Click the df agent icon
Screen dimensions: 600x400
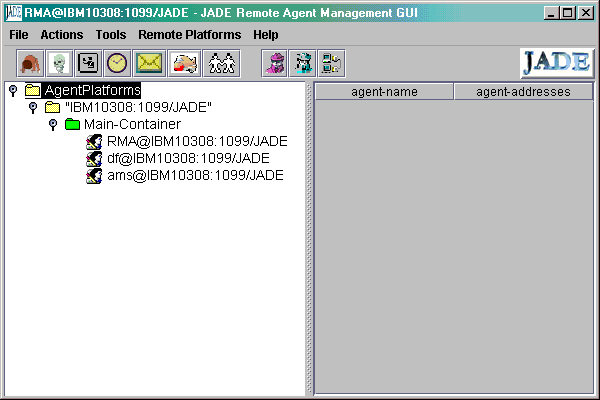point(94,158)
